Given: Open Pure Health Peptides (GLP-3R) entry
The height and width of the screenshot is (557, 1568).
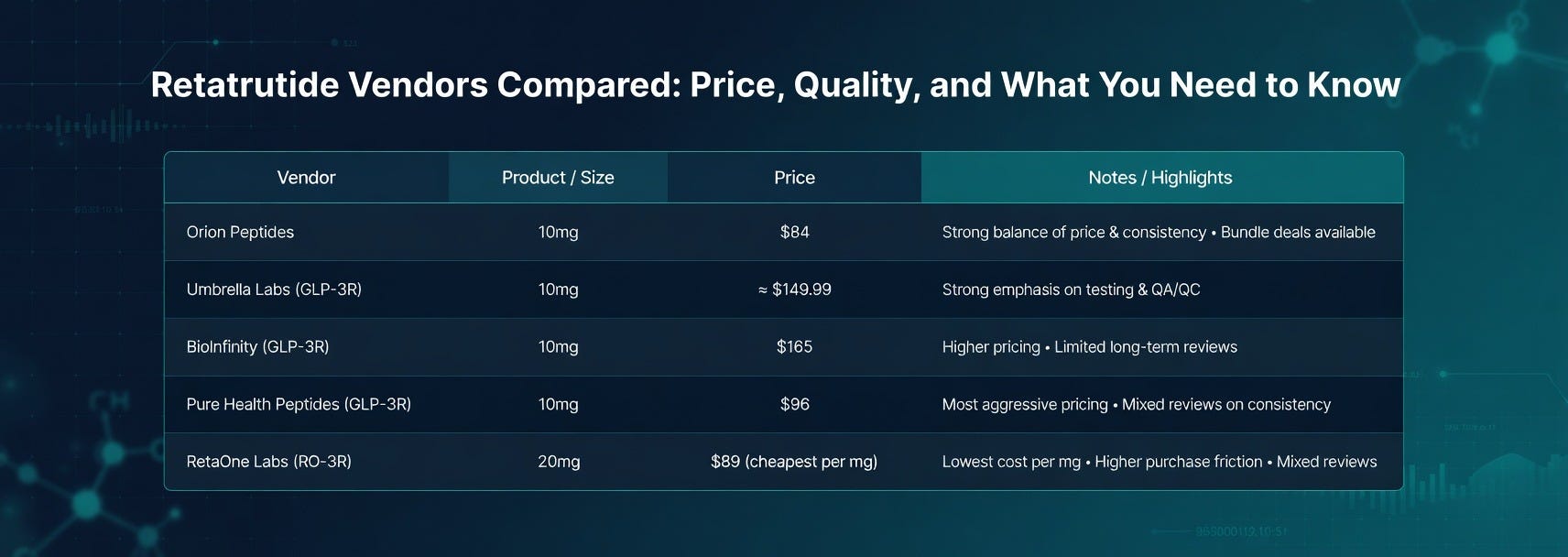Looking at the screenshot, I should pyautogui.click(x=299, y=404).
